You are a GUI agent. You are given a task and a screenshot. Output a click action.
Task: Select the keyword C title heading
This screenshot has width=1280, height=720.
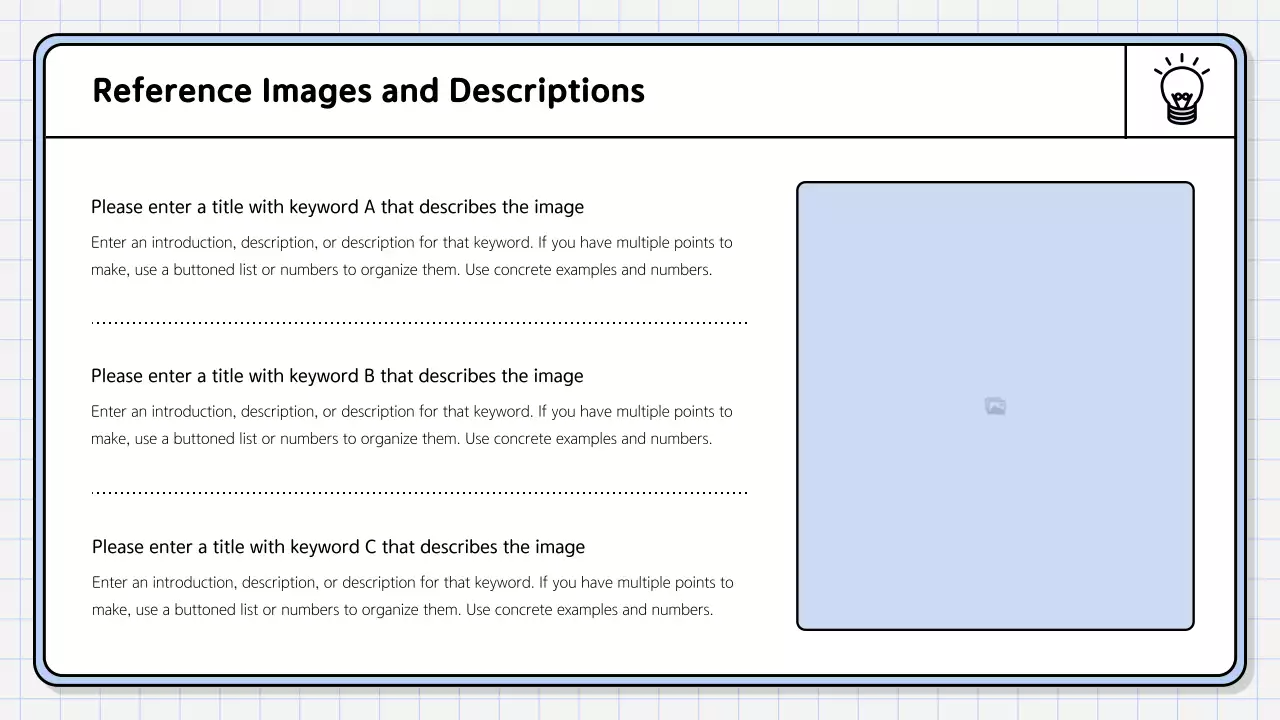pyautogui.click(x=337, y=547)
